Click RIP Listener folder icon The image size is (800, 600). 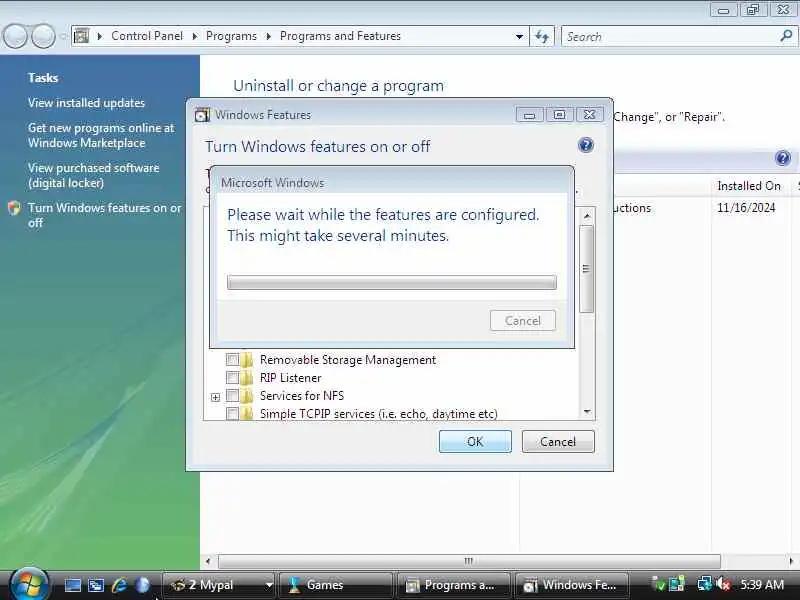coord(247,378)
